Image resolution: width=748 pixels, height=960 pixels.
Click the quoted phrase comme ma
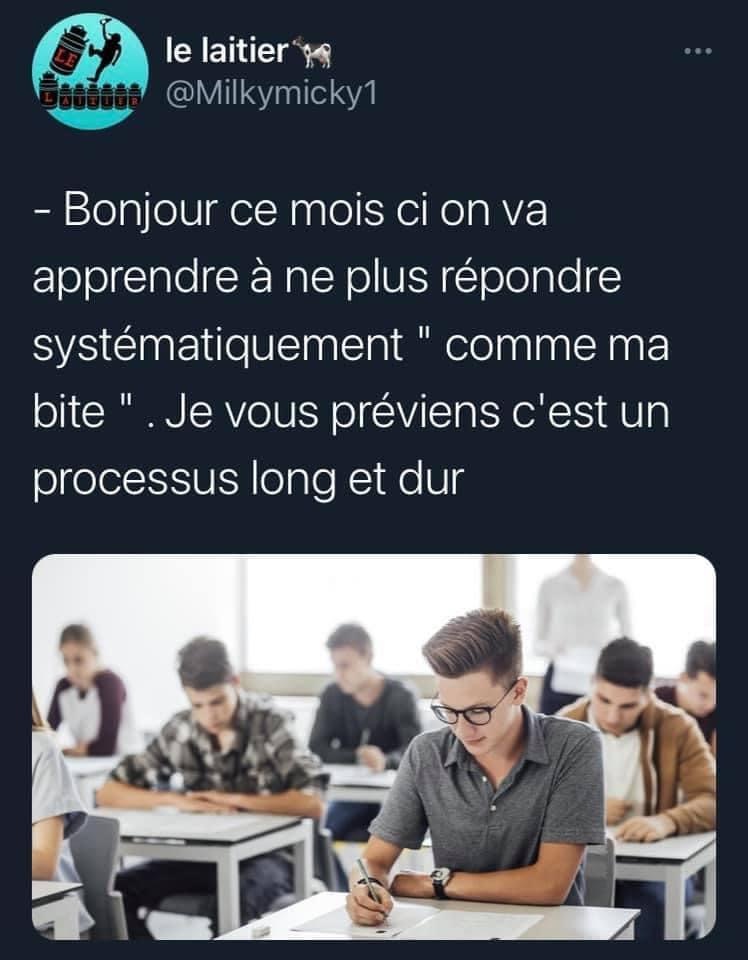pos(557,347)
